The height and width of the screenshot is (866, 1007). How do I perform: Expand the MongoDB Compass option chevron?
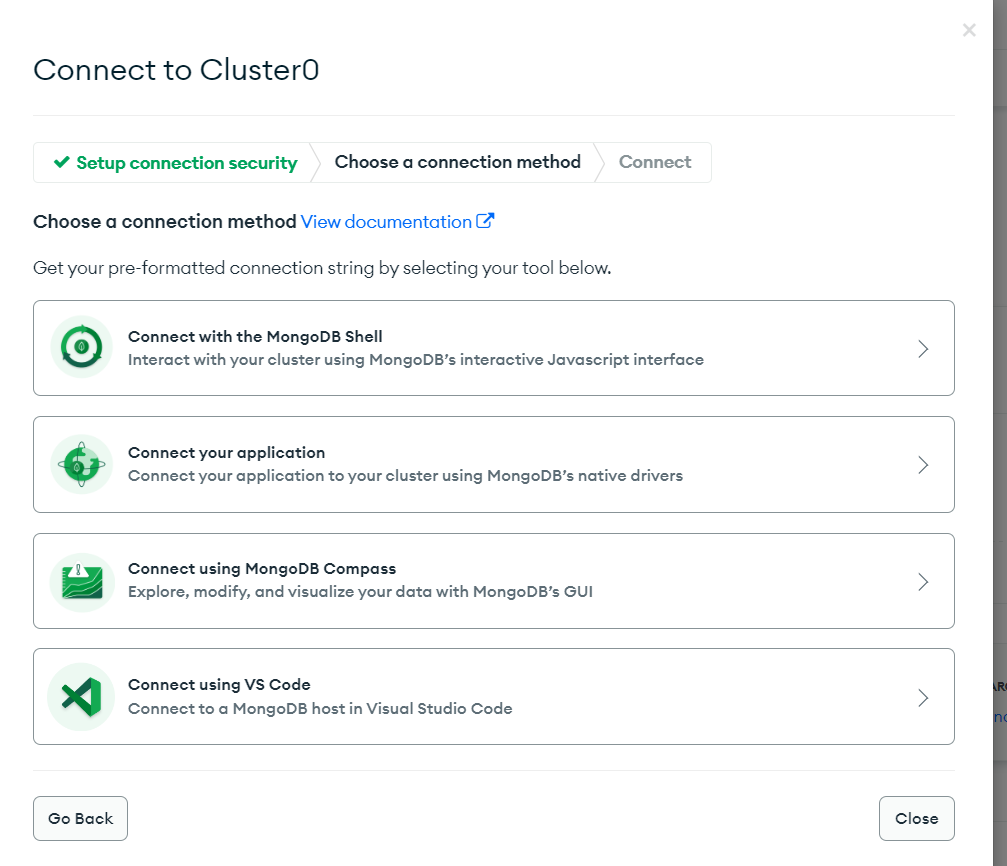pos(923,581)
